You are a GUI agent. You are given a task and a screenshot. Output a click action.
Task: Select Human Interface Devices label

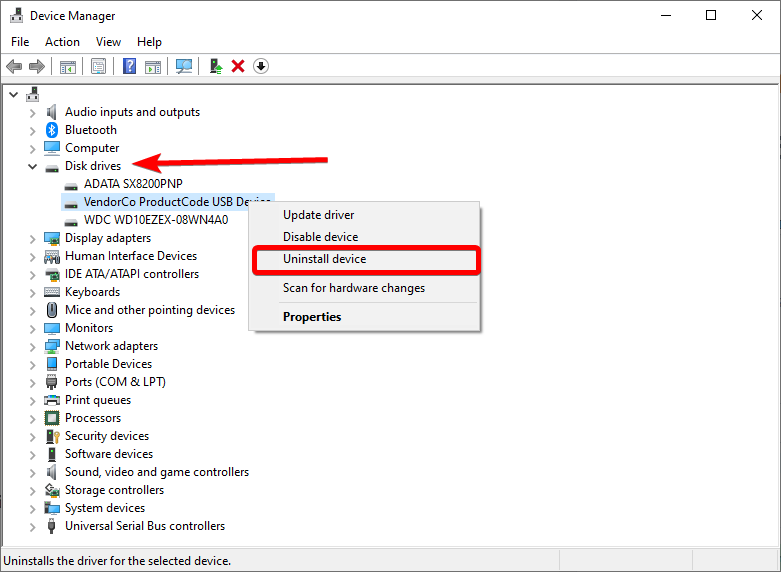[x=130, y=256]
